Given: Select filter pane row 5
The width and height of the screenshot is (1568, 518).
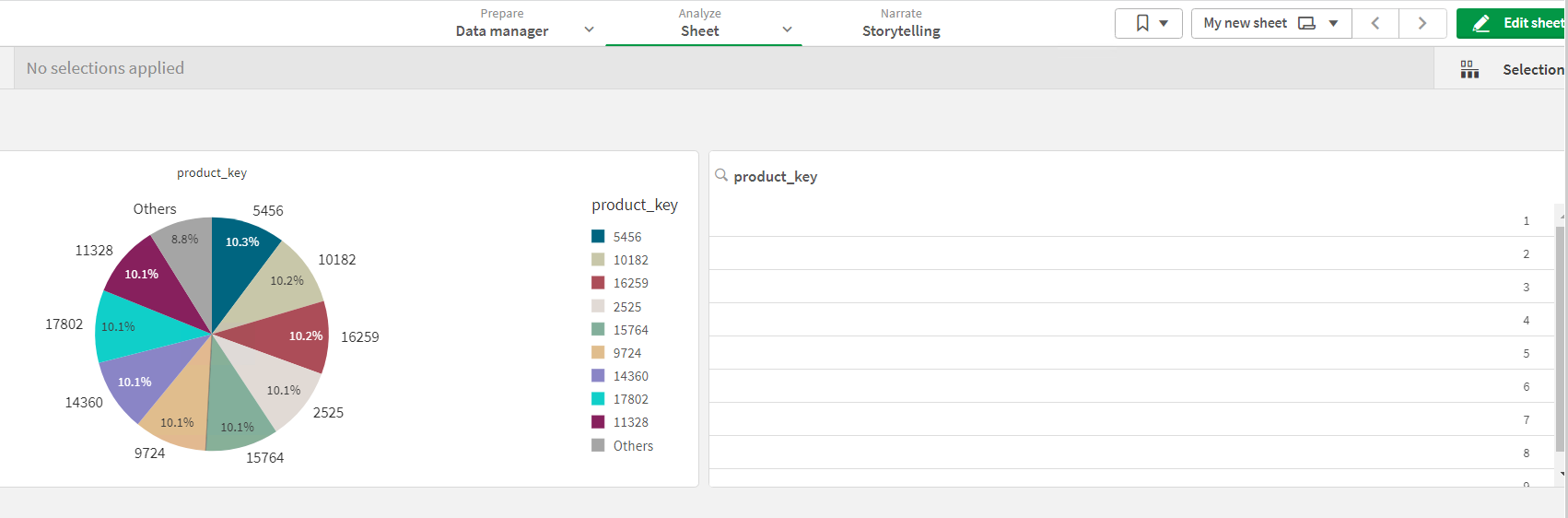Looking at the screenshot, I should tap(1131, 353).
